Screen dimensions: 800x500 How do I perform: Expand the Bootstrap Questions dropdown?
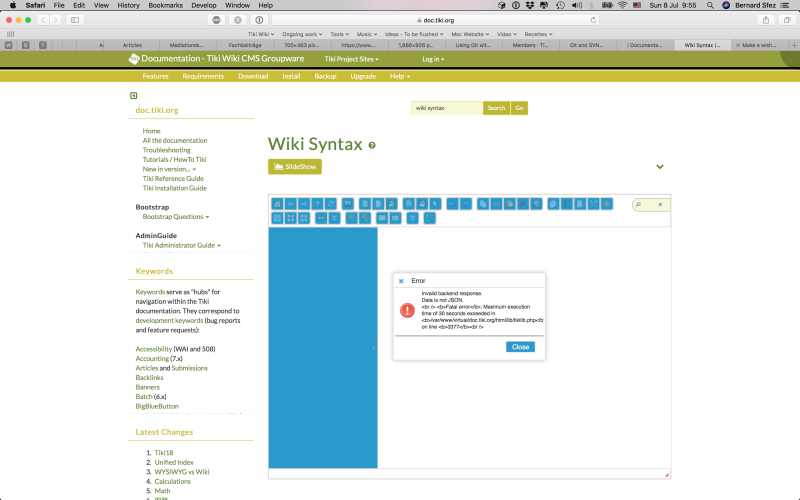(x=176, y=217)
